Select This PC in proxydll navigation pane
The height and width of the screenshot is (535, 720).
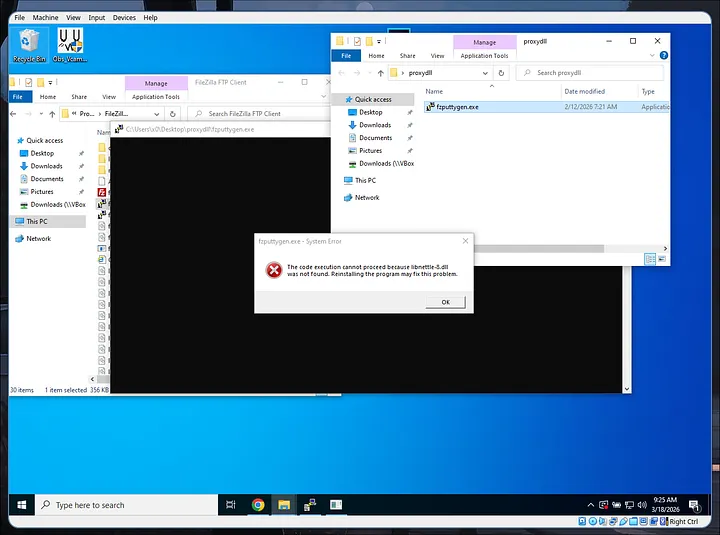point(365,180)
